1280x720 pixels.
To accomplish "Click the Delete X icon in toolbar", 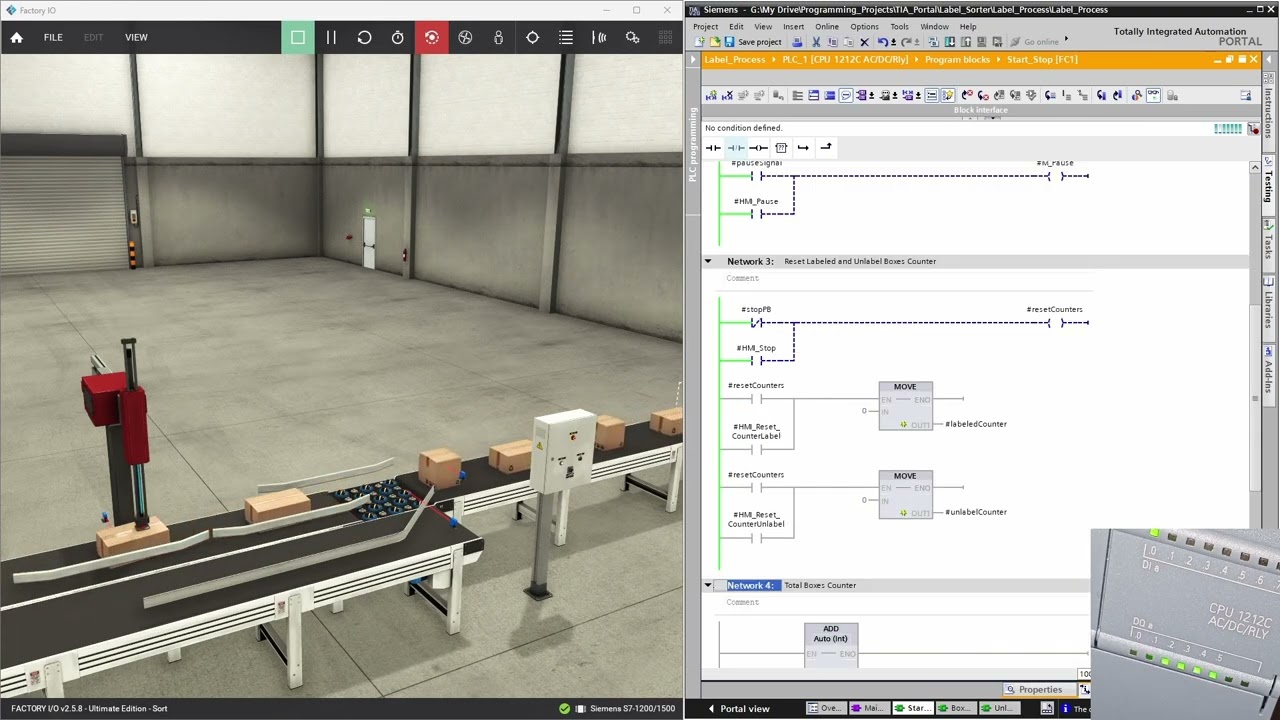I will click(864, 42).
